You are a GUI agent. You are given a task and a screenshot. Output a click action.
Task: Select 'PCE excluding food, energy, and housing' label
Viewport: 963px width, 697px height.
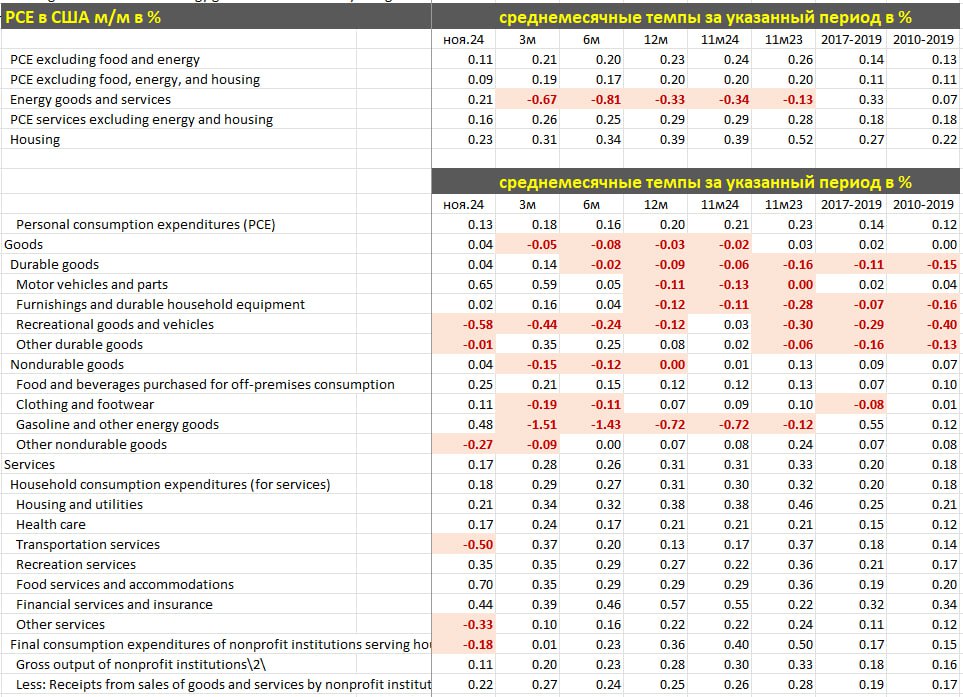(x=135, y=80)
